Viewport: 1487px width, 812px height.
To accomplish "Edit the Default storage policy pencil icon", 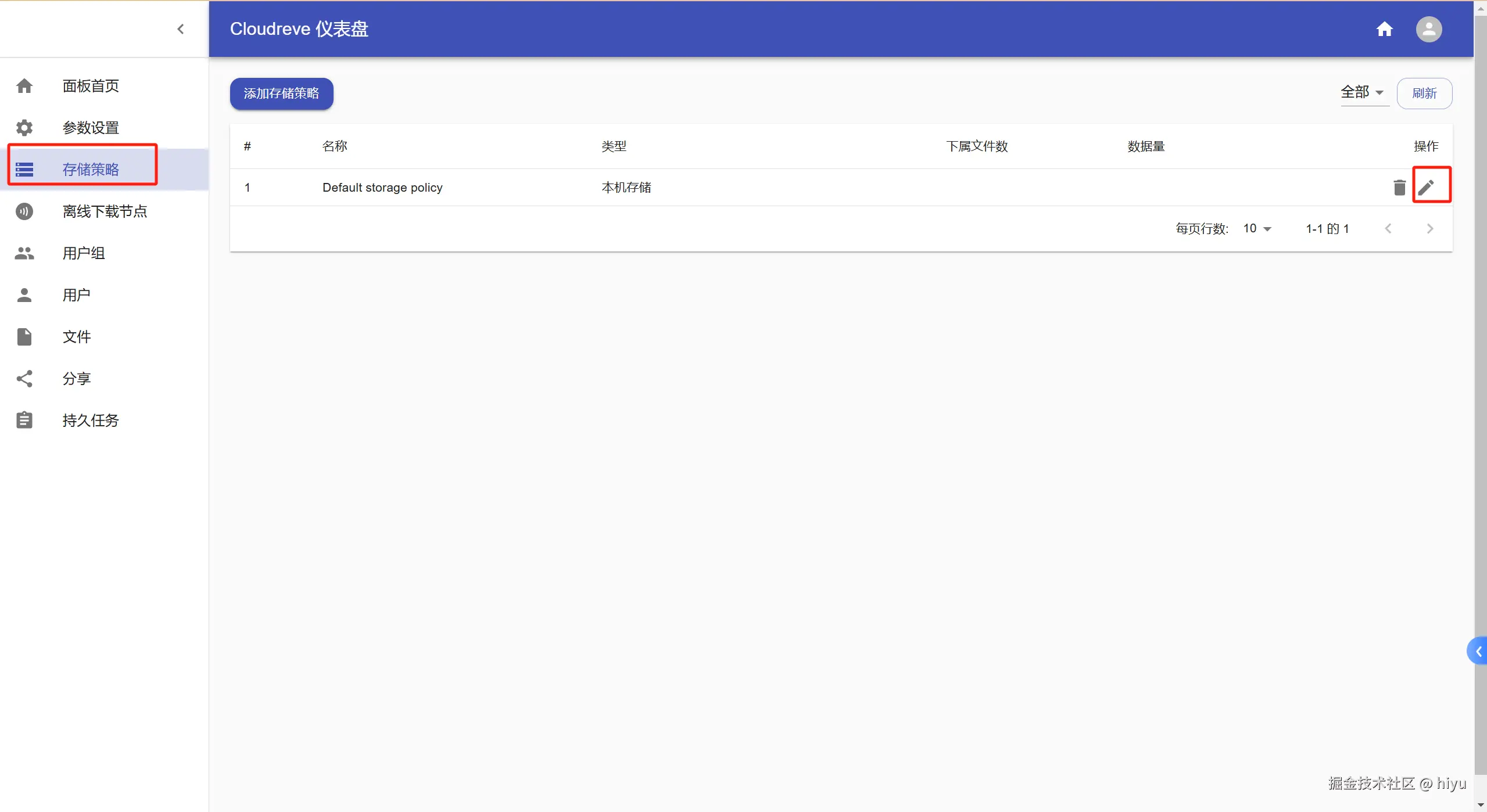I will [1426, 188].
